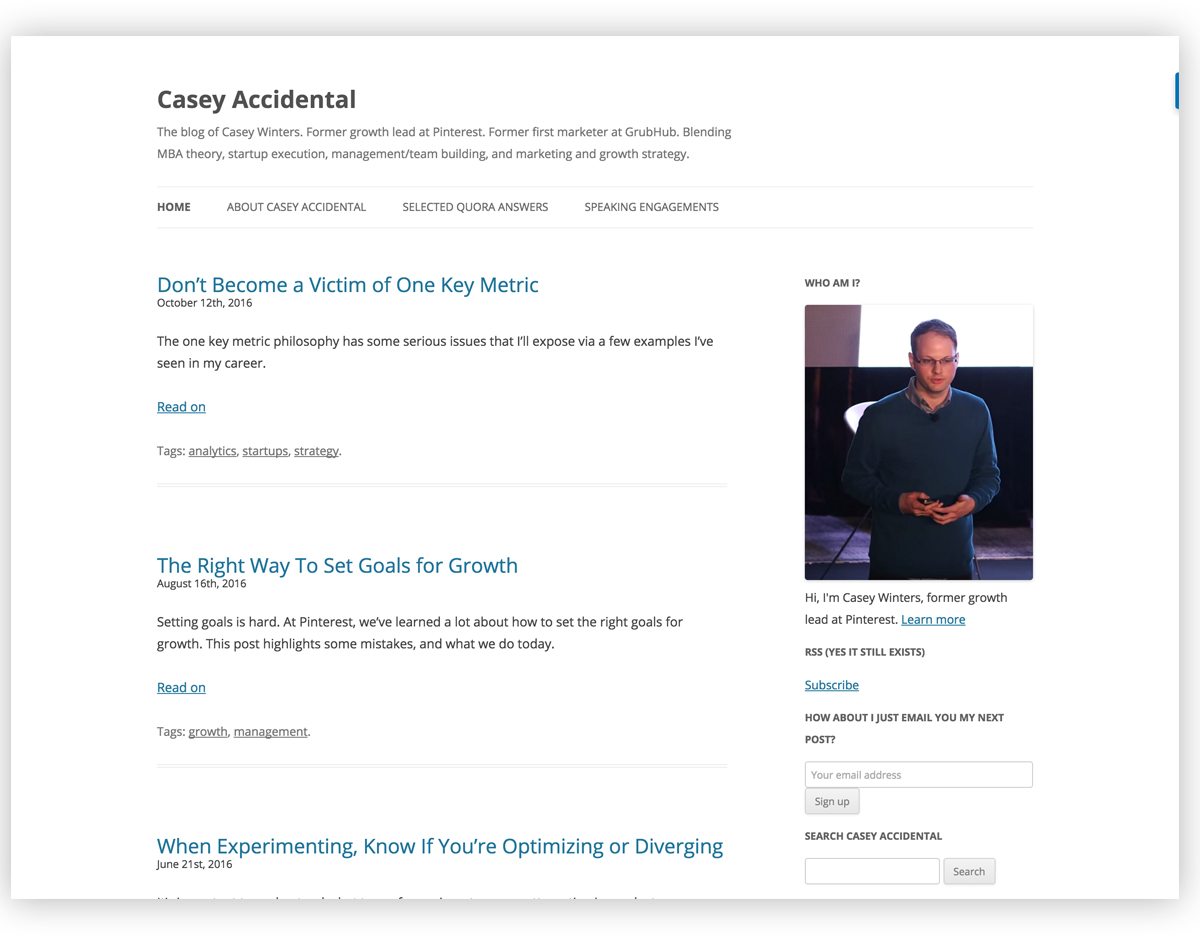Click the Search button

point(969,871)
